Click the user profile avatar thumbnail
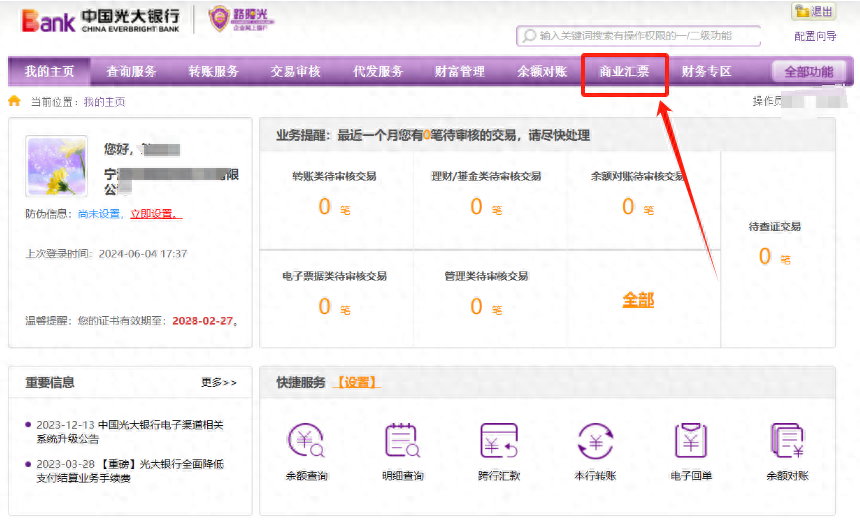 point(56,166)
